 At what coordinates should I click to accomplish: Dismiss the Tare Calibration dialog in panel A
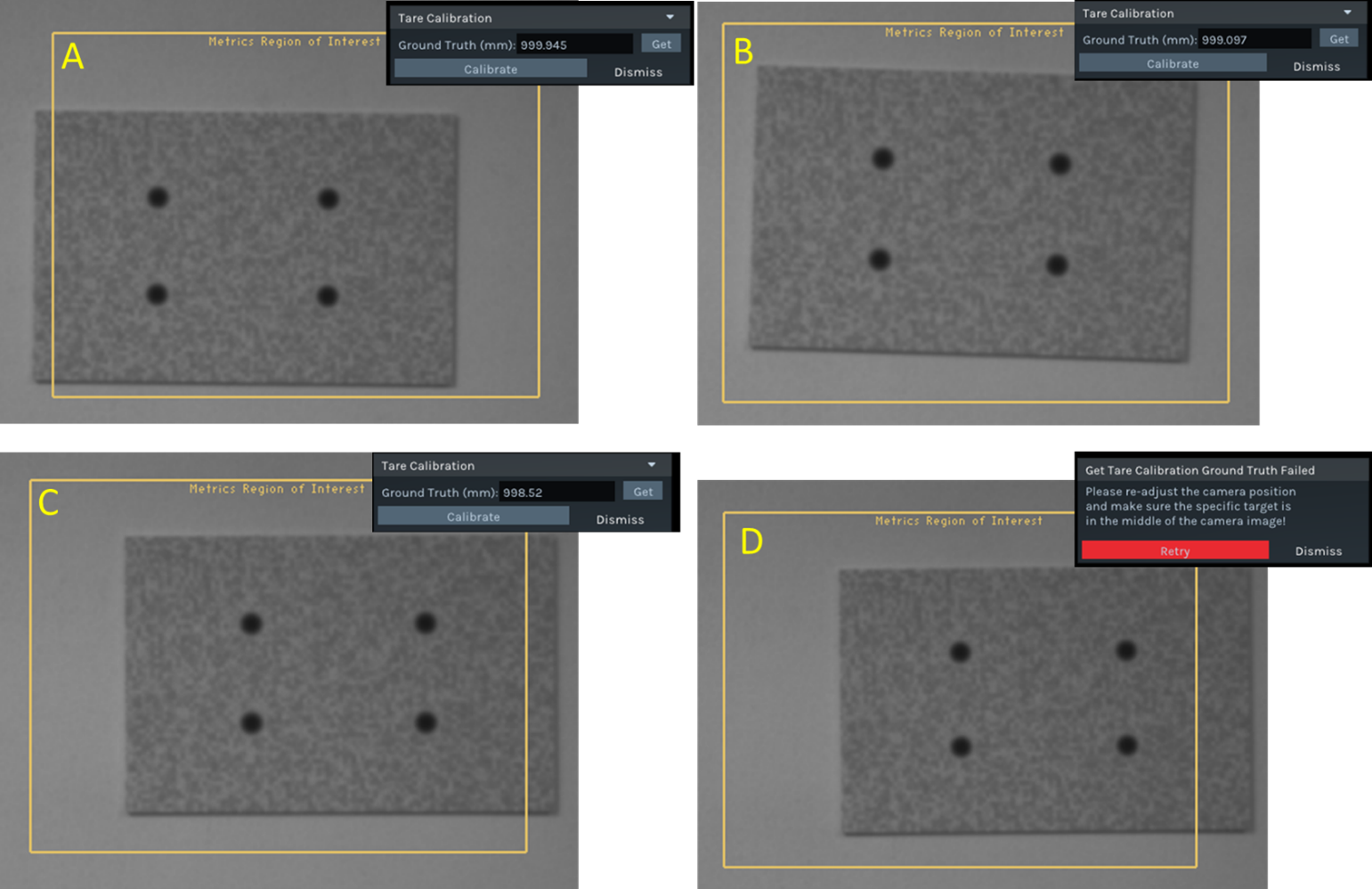(x=637, y=72)
